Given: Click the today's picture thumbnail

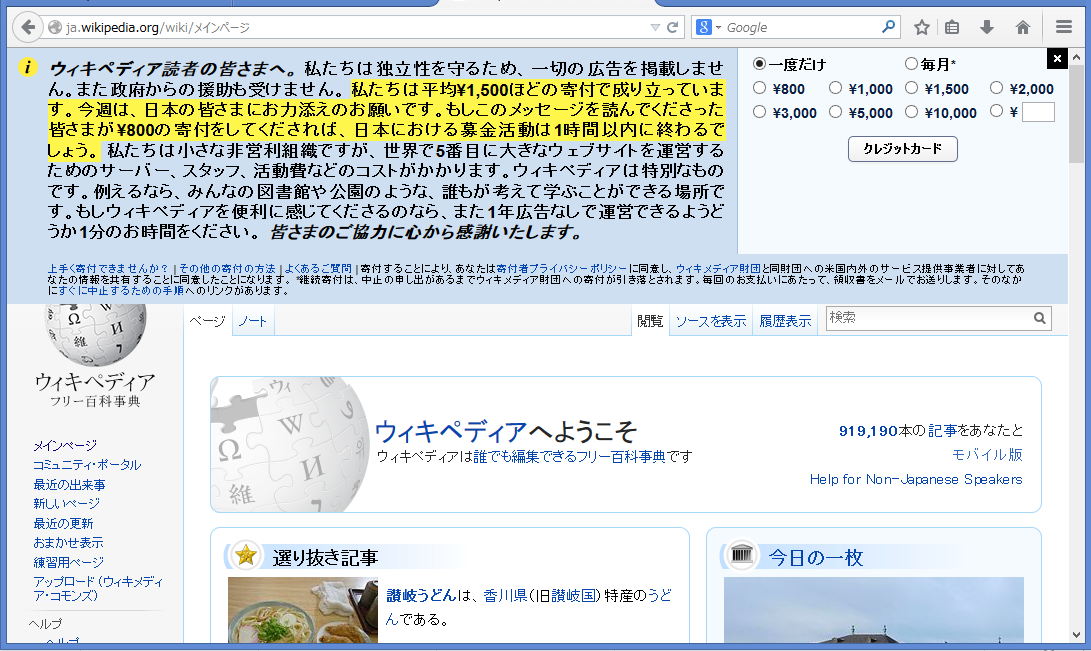Looking at the screenshot, I should click(873, 610).
